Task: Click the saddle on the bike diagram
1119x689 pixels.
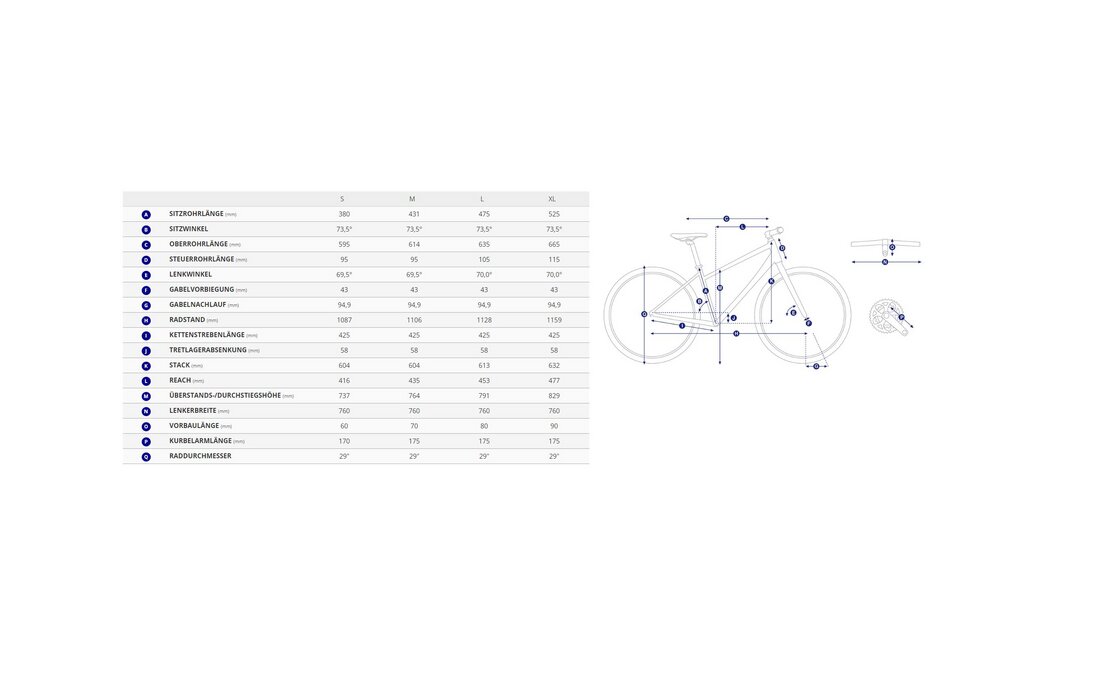Action: [688, 236]
